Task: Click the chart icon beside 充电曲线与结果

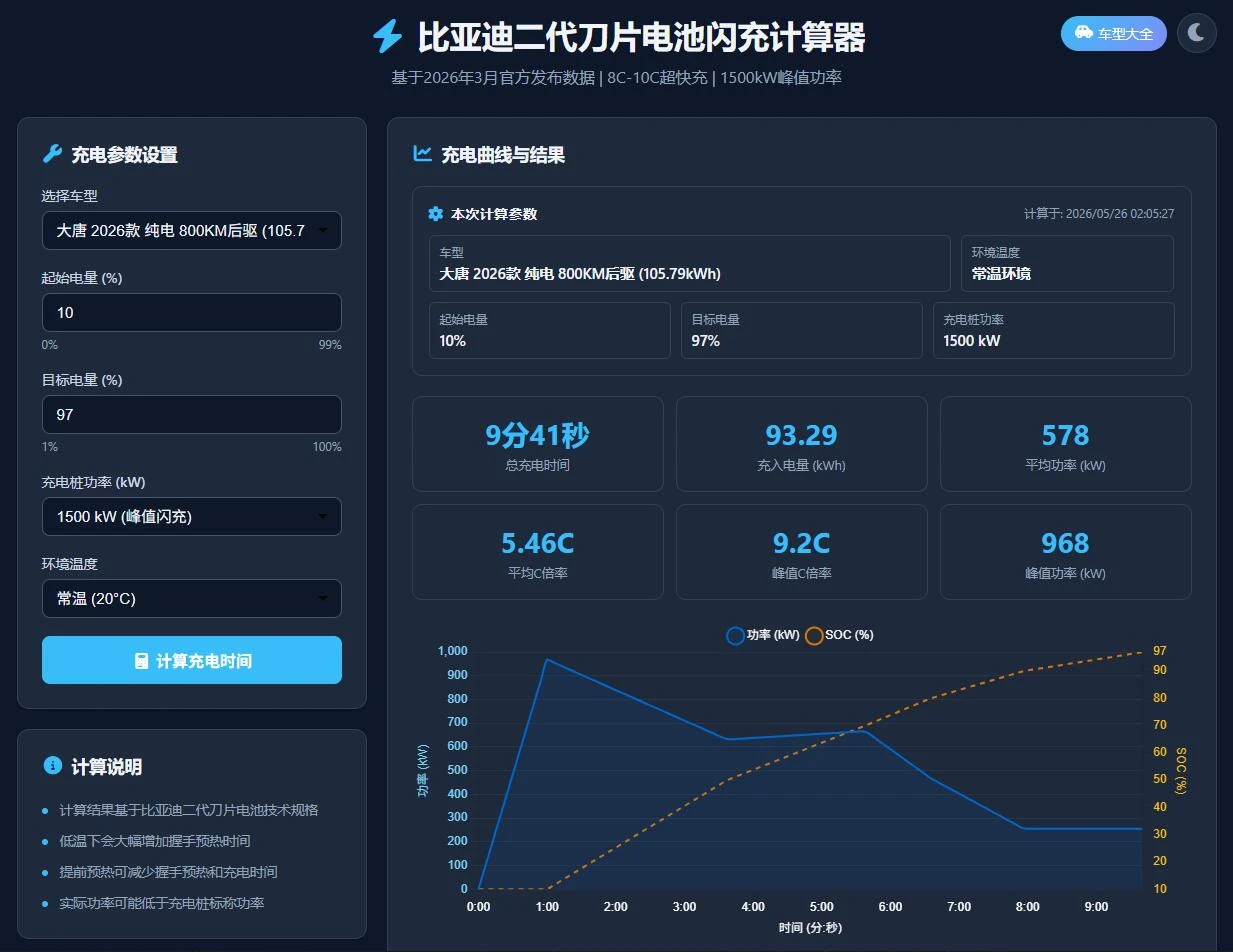Action: 422,154
